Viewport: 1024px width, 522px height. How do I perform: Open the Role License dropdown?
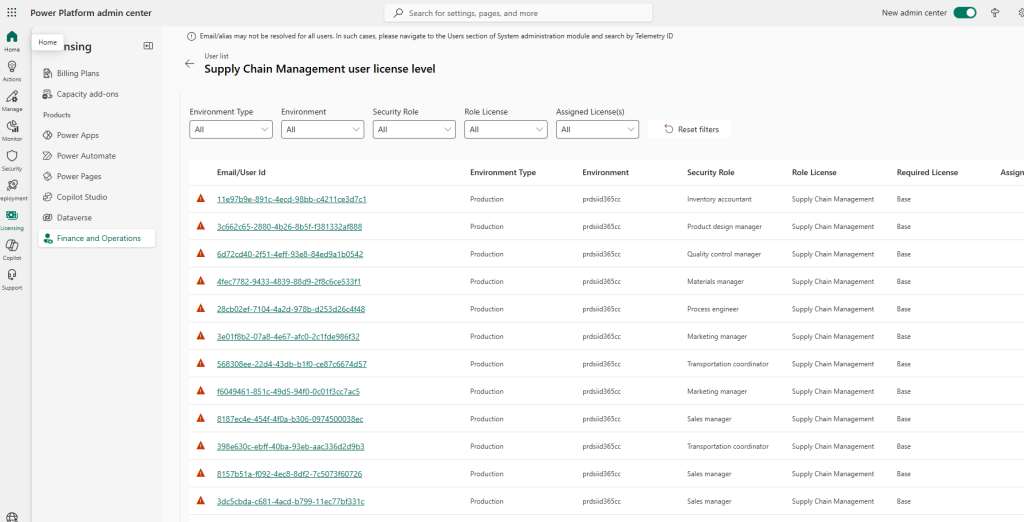[x=505, y=129]
